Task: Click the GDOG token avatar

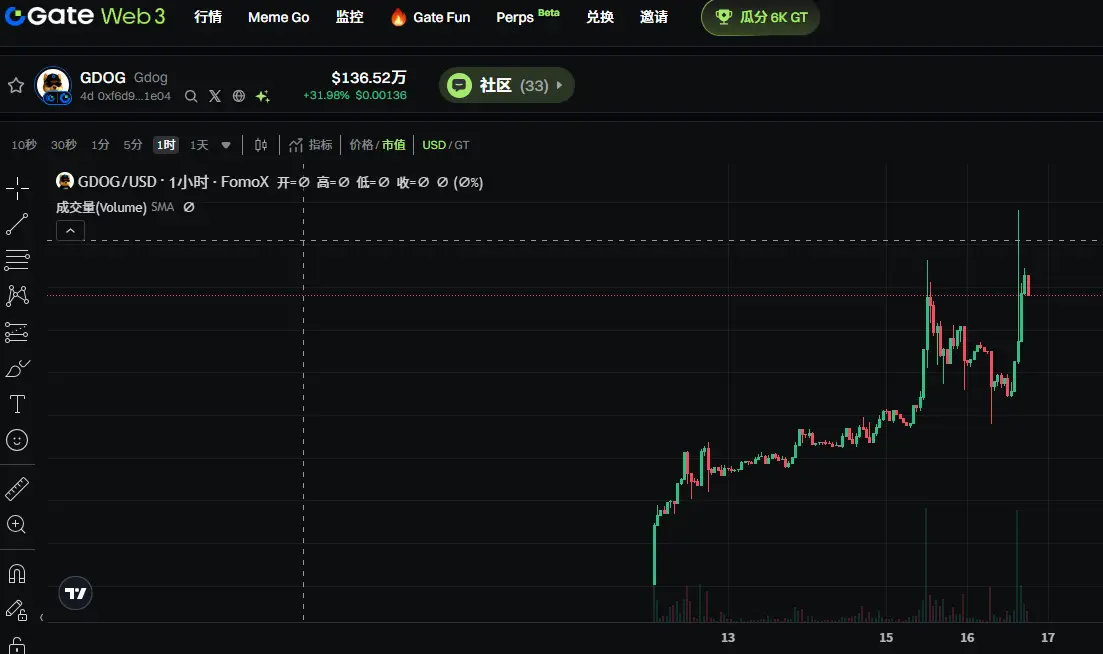Action: coord(53,85)
